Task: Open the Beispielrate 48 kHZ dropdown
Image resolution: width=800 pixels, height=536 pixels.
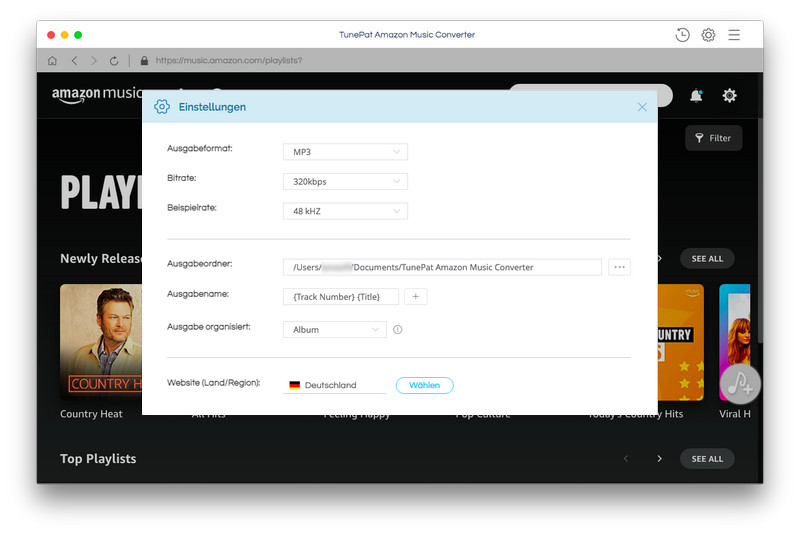Action: 345,211
